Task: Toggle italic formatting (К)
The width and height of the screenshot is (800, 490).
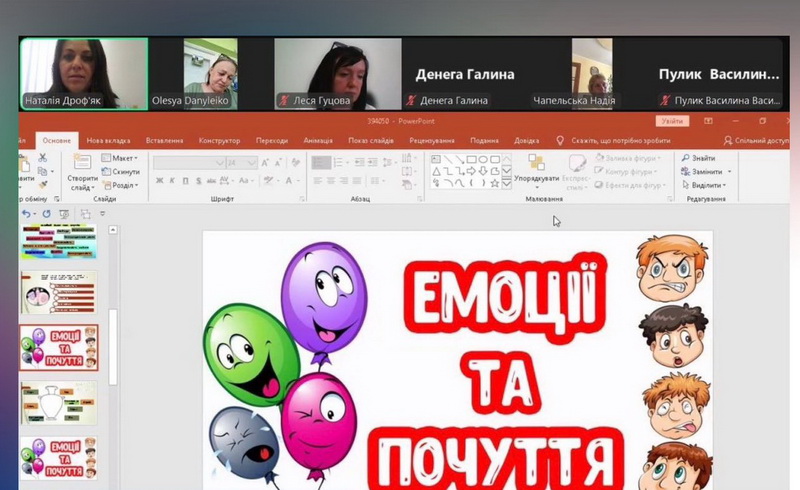Action: pyautogui.click(x=172, y=181)
